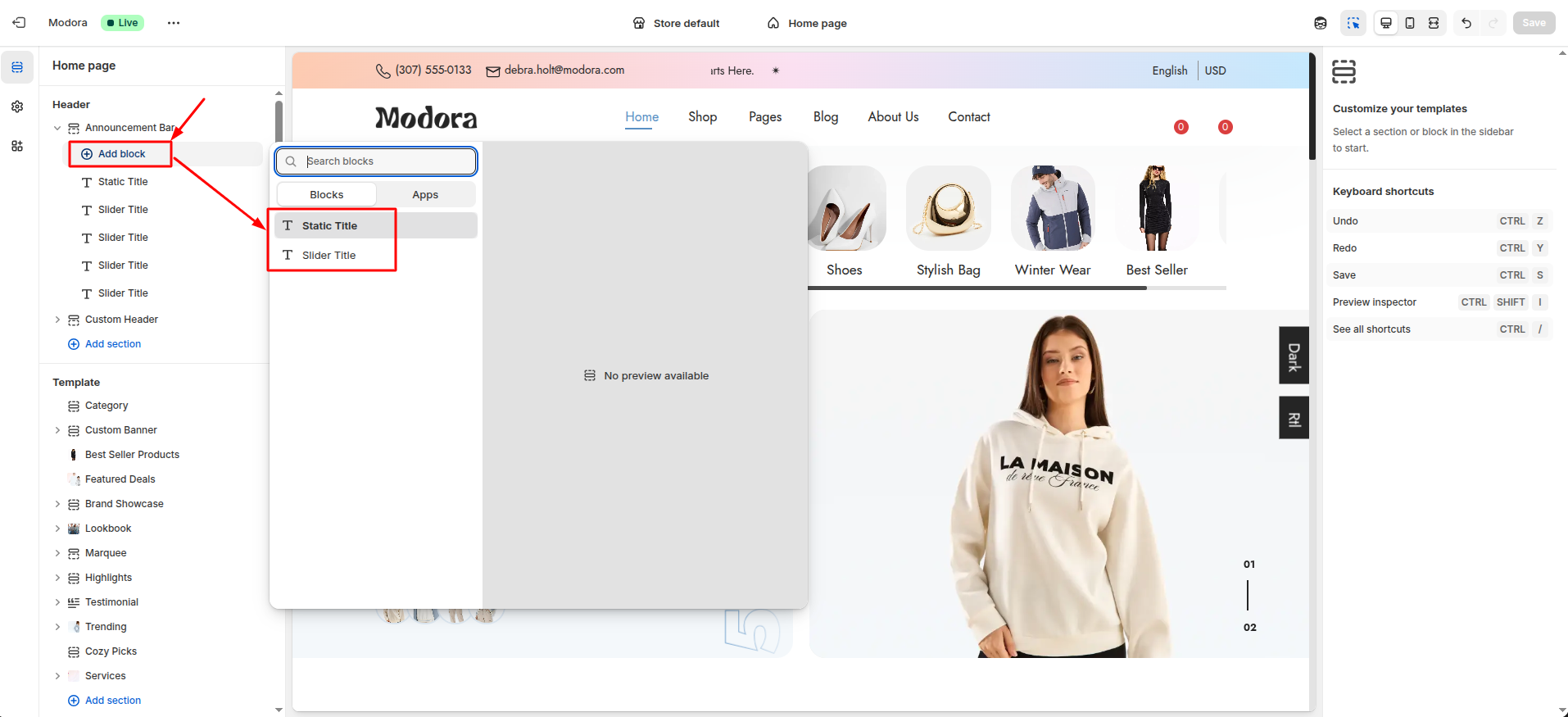This screenshot has width=1568, height=717.
Task: Toggle the Rtl layout button
Action: click(x=1294, y=418)
